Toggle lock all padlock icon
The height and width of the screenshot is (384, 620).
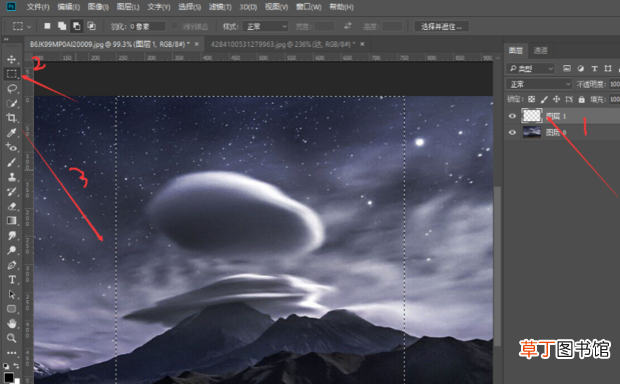pyautogui.click(x=582, y=99)
